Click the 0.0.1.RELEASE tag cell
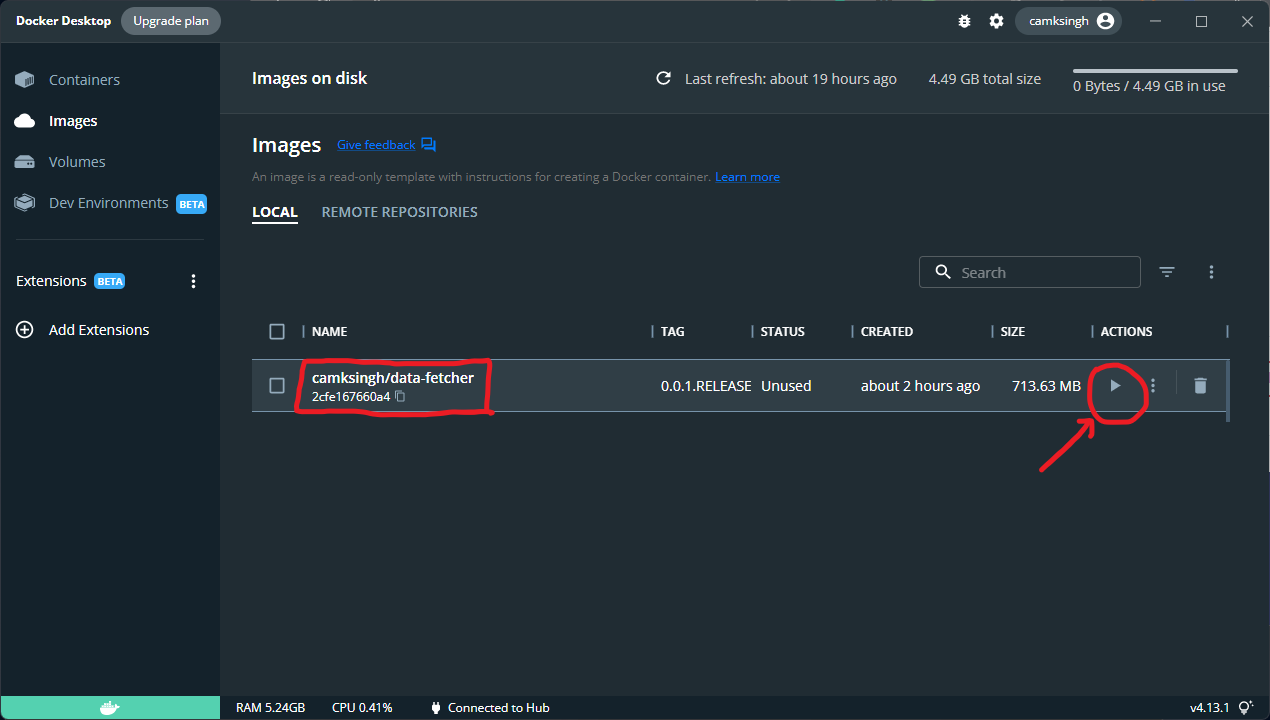 click(x=706, y=386)
